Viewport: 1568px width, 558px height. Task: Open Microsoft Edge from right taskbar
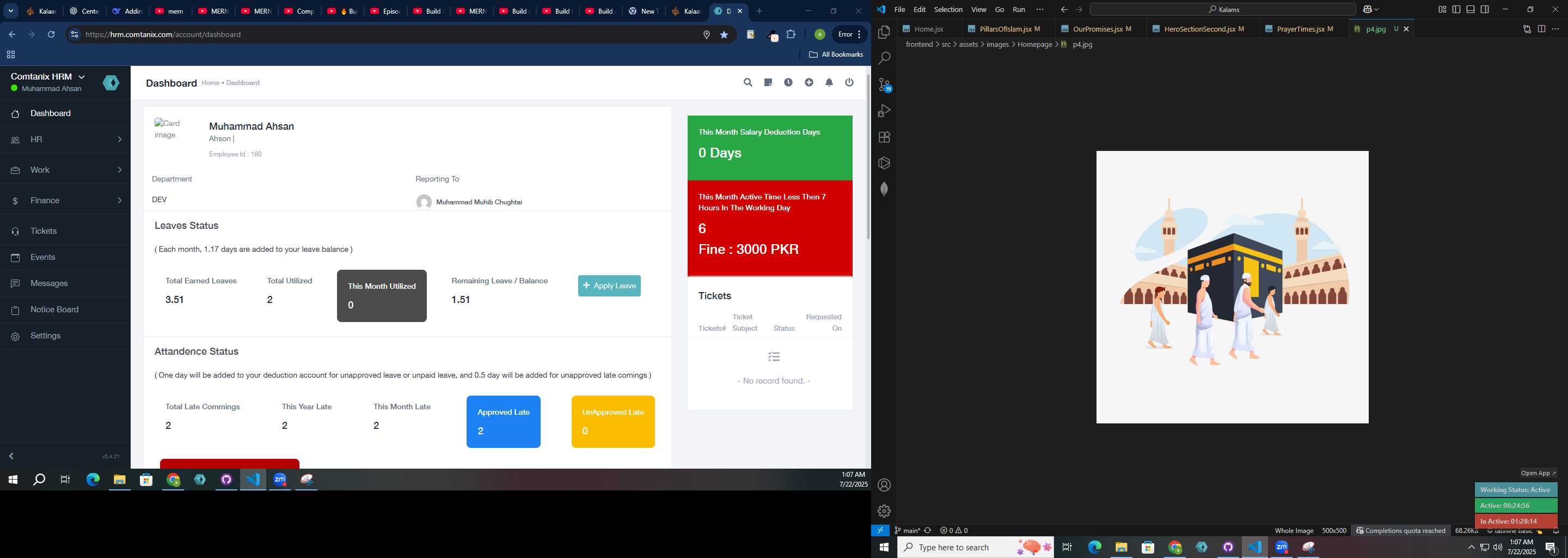[1094, 548]
